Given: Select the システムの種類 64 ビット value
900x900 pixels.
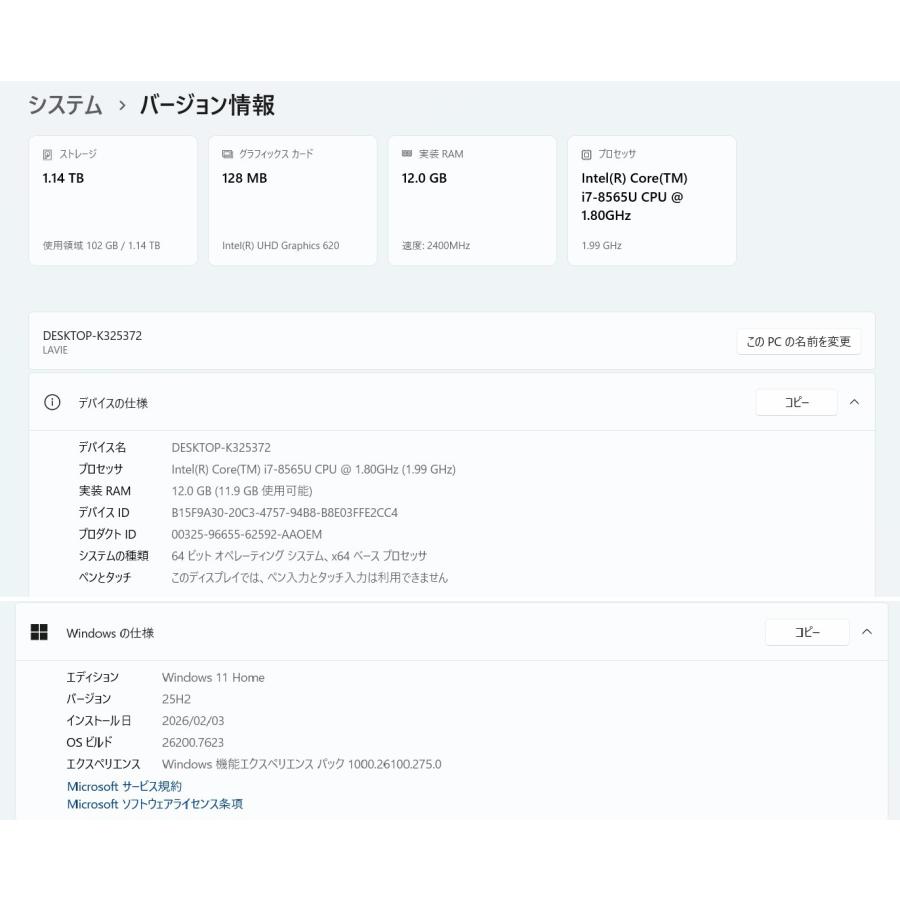Looking at the screenshot, I should 299,556.
